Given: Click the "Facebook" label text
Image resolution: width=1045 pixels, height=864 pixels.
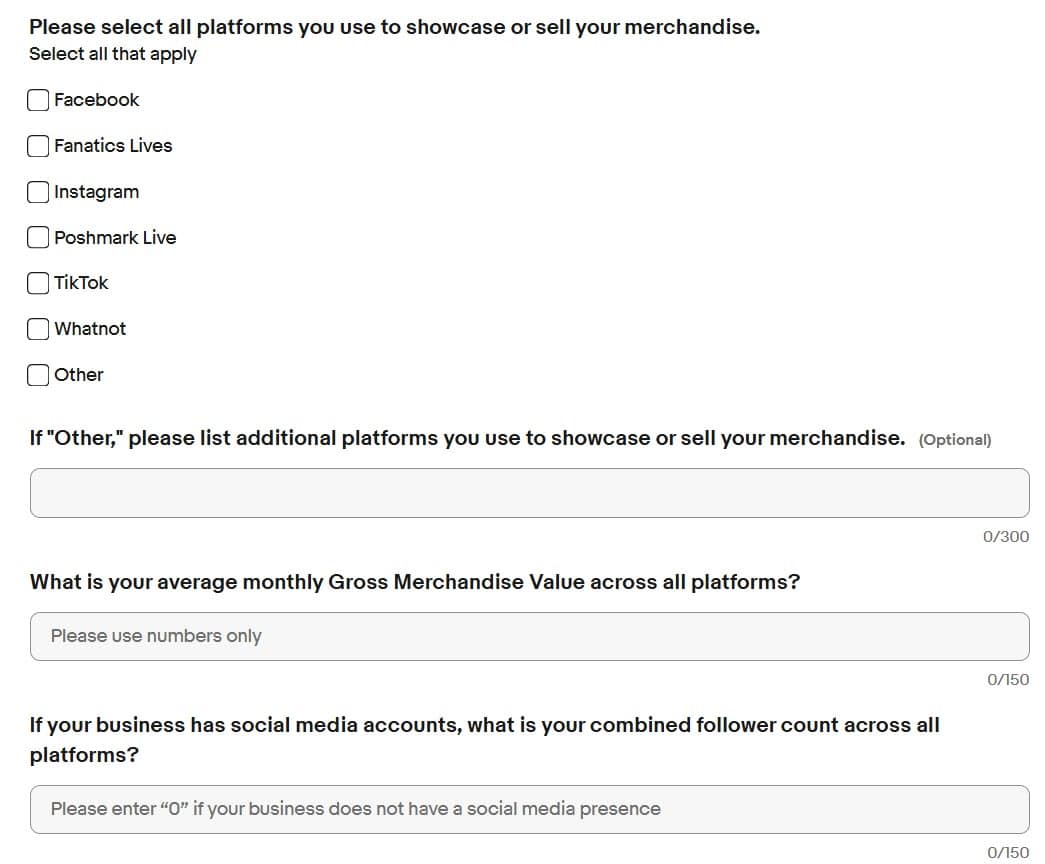Looking at the screenshot, I should pyautogui.click(x=97, y=100).
